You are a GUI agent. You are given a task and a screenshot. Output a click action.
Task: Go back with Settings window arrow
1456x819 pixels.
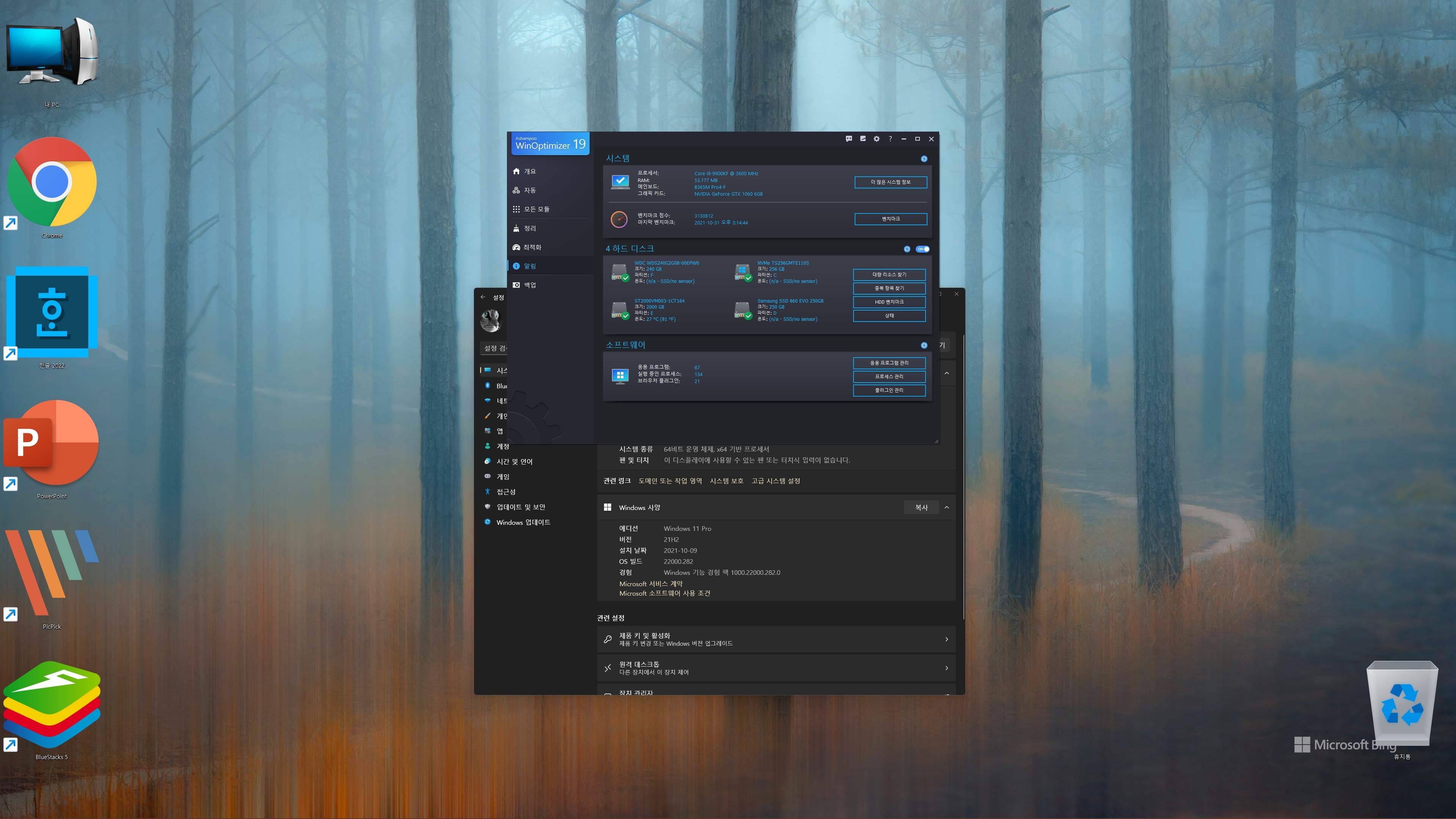tap(483, 297)
